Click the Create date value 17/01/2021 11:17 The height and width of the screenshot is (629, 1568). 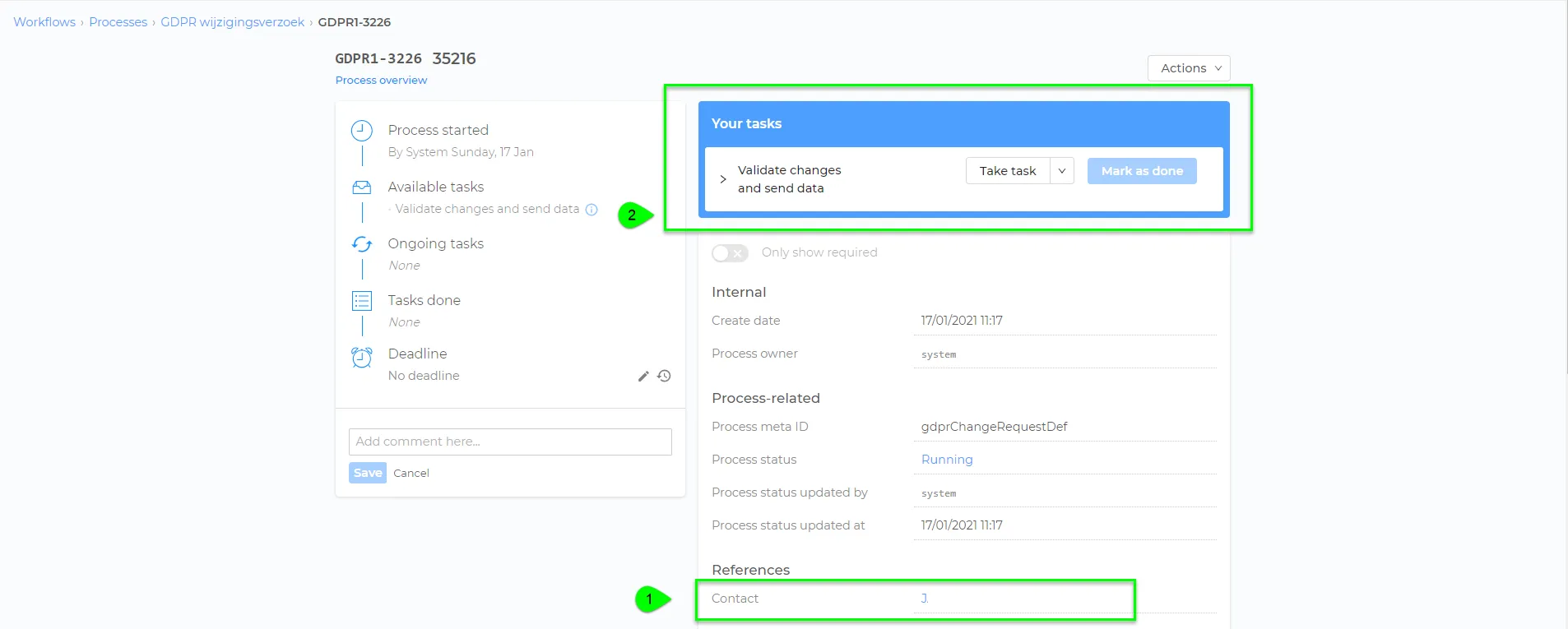962,321
